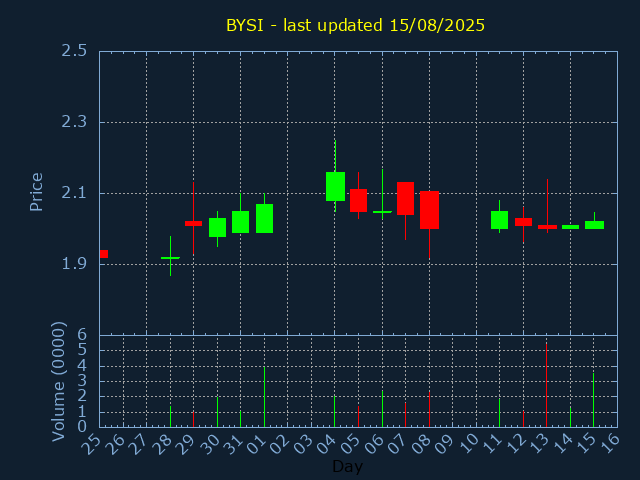Click the green volume bar for day 04
640x480 pixels.
pyautogui.click(x=335, y=412)
